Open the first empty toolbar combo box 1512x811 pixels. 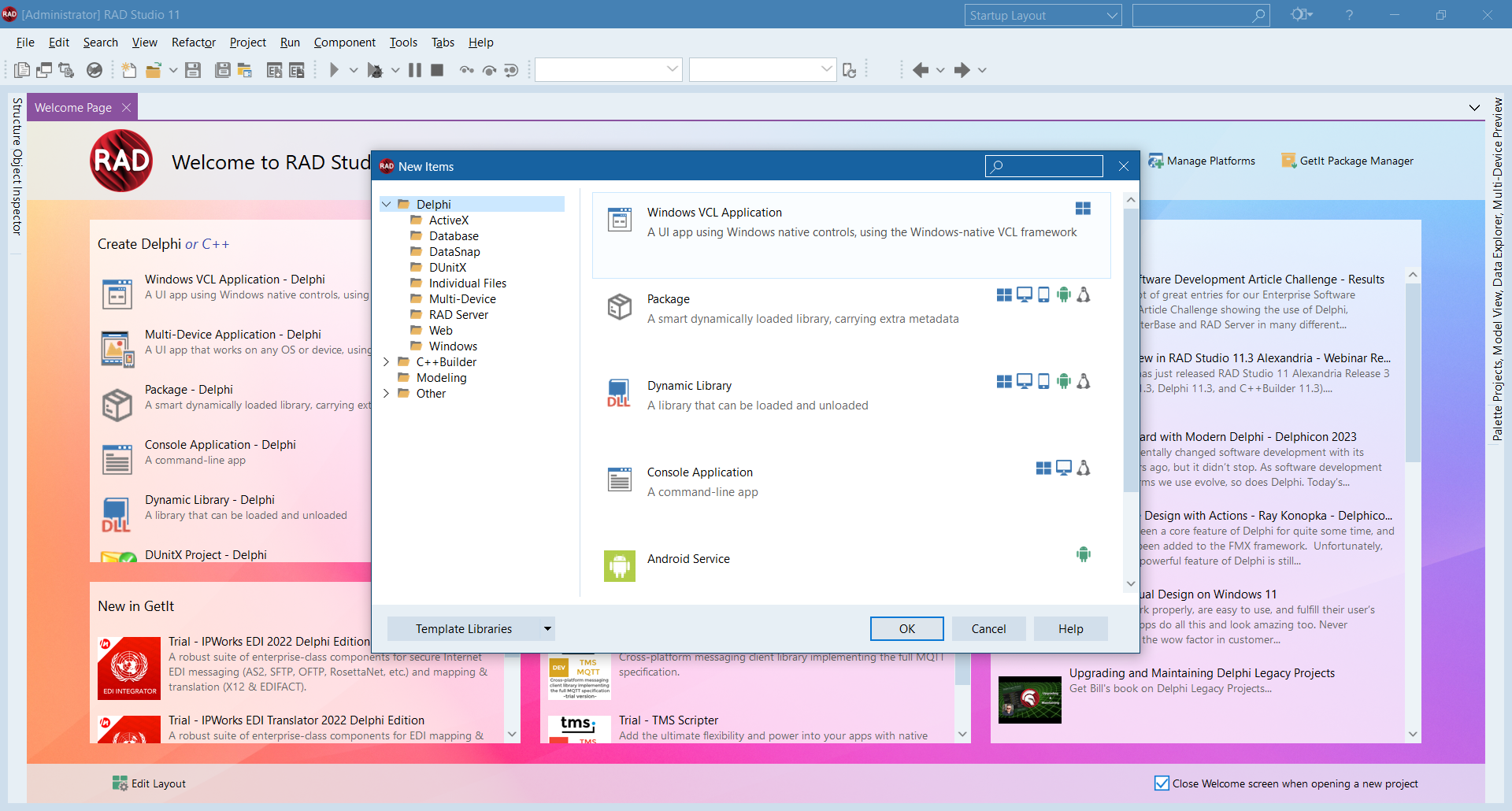click(x=608, y=69)
